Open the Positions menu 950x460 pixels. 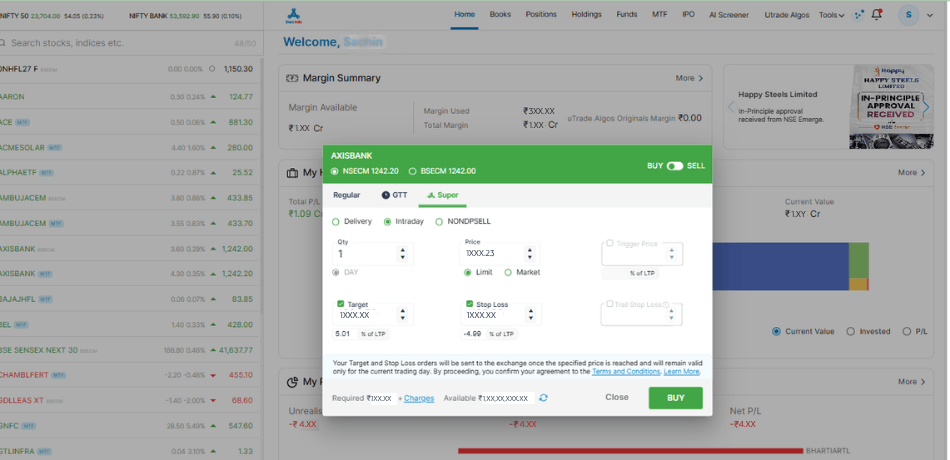point(541,15)
